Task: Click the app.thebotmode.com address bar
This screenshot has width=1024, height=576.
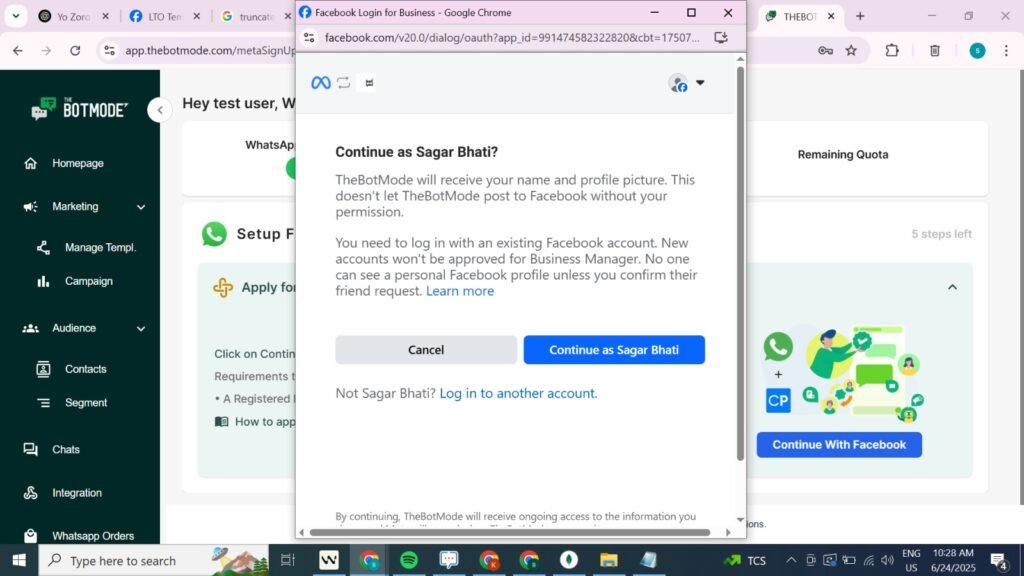Action: pyautogui.click(x=209, y=50)
